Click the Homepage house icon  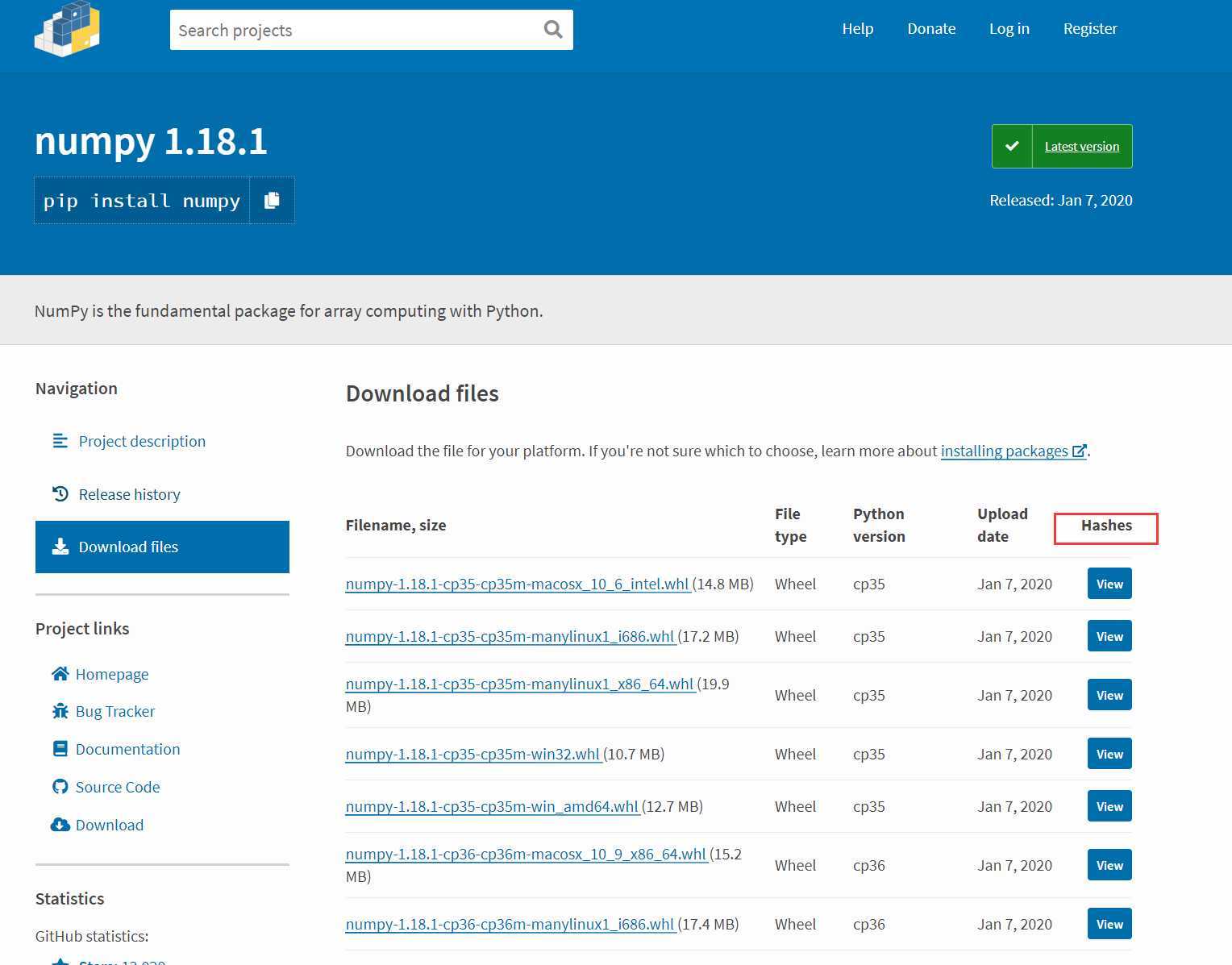click(x=60, y=673)
